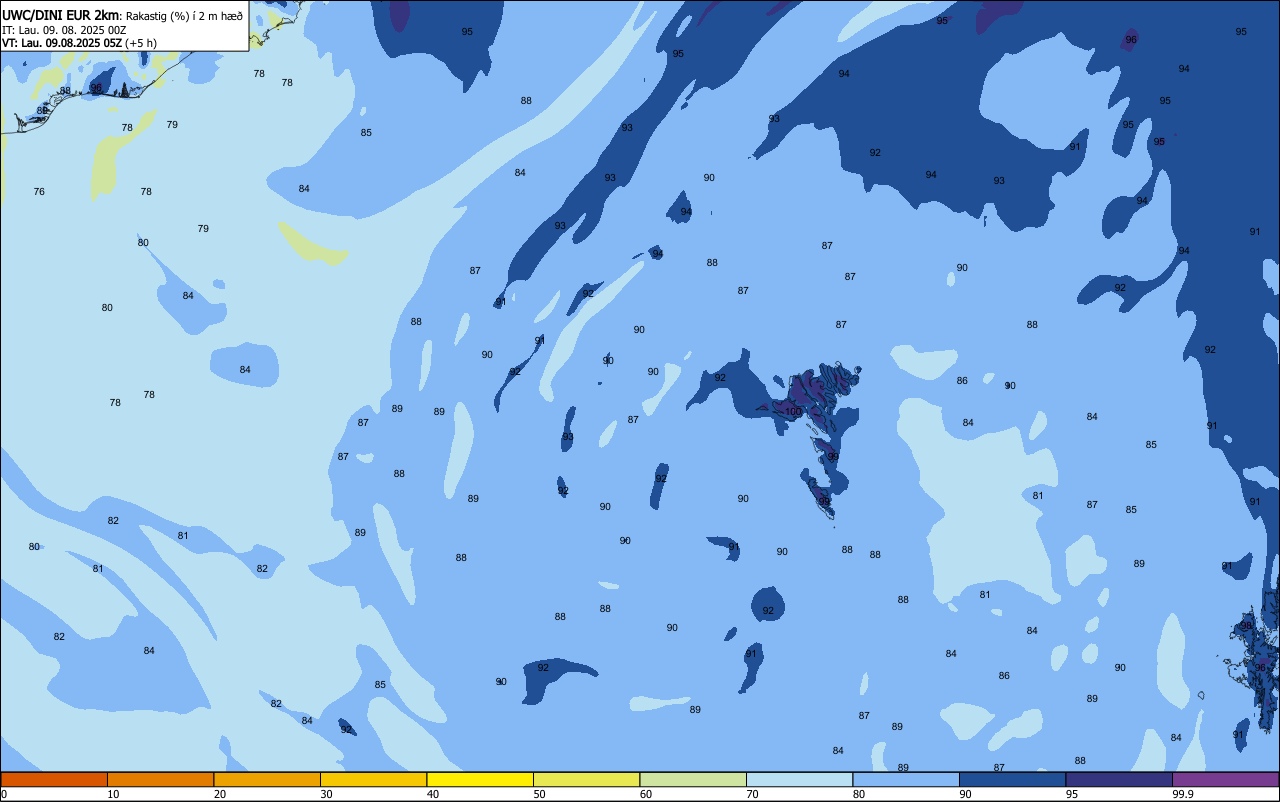The height and width of the screenshot is (802, 1280).
Task: Pick the 50–60 pale yellow legend swatch
Action: point(586,779)
